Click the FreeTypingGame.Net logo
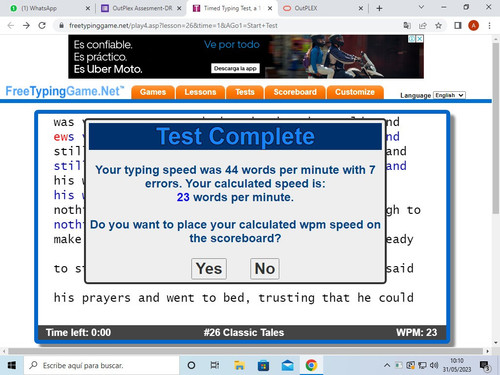Viewport: 500px width, 375px height. 65,91
